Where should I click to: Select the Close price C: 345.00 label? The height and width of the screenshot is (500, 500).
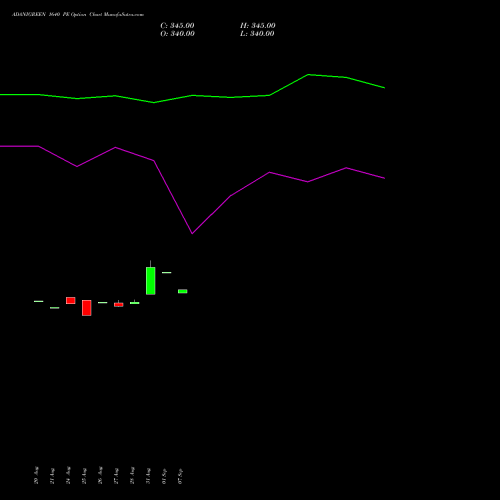click(177, 26)
